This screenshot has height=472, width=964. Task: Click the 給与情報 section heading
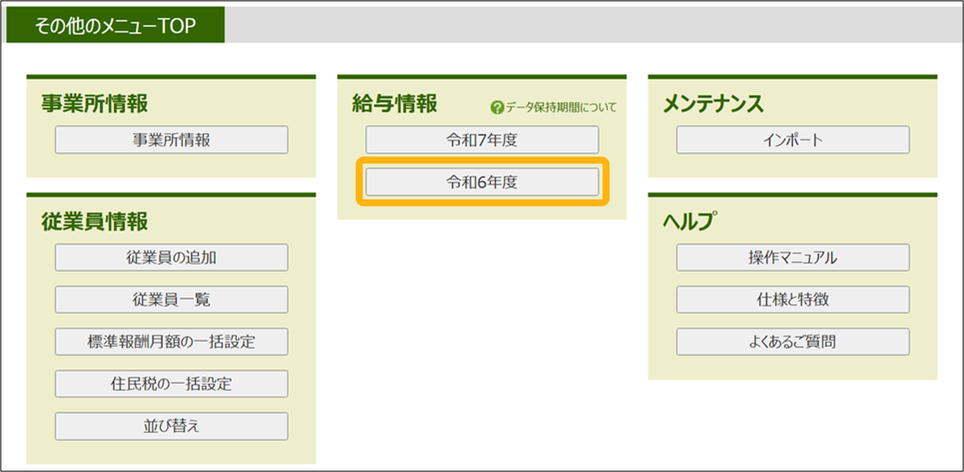pos(394,103)
